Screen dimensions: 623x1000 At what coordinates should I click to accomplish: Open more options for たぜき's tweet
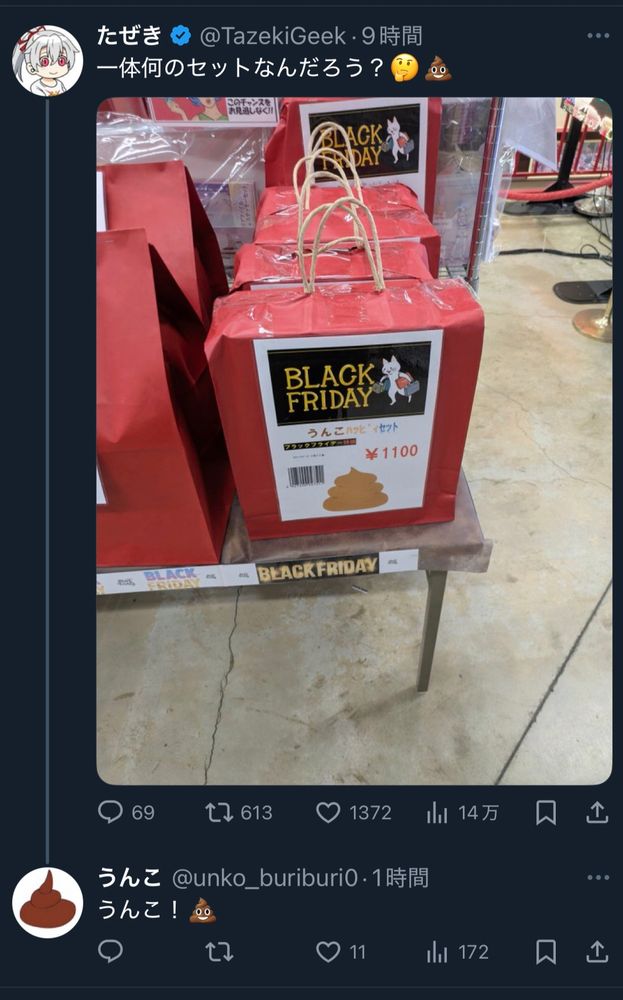pyautogui.click(x=598, y=36)
